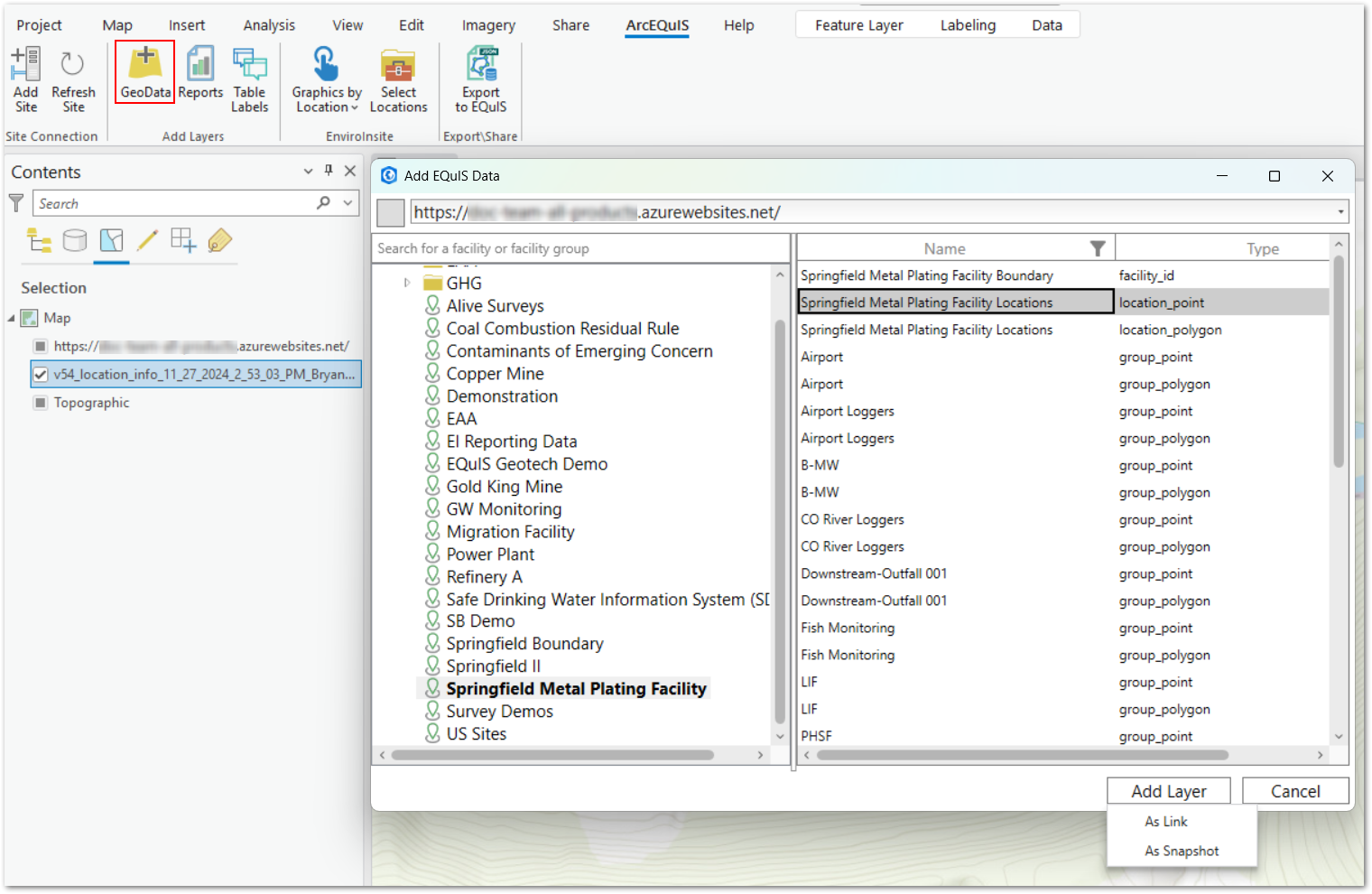Select Fish Monitoring group_point row
The height and width of the screenshot is (894, 1372).
(1063, 628)
